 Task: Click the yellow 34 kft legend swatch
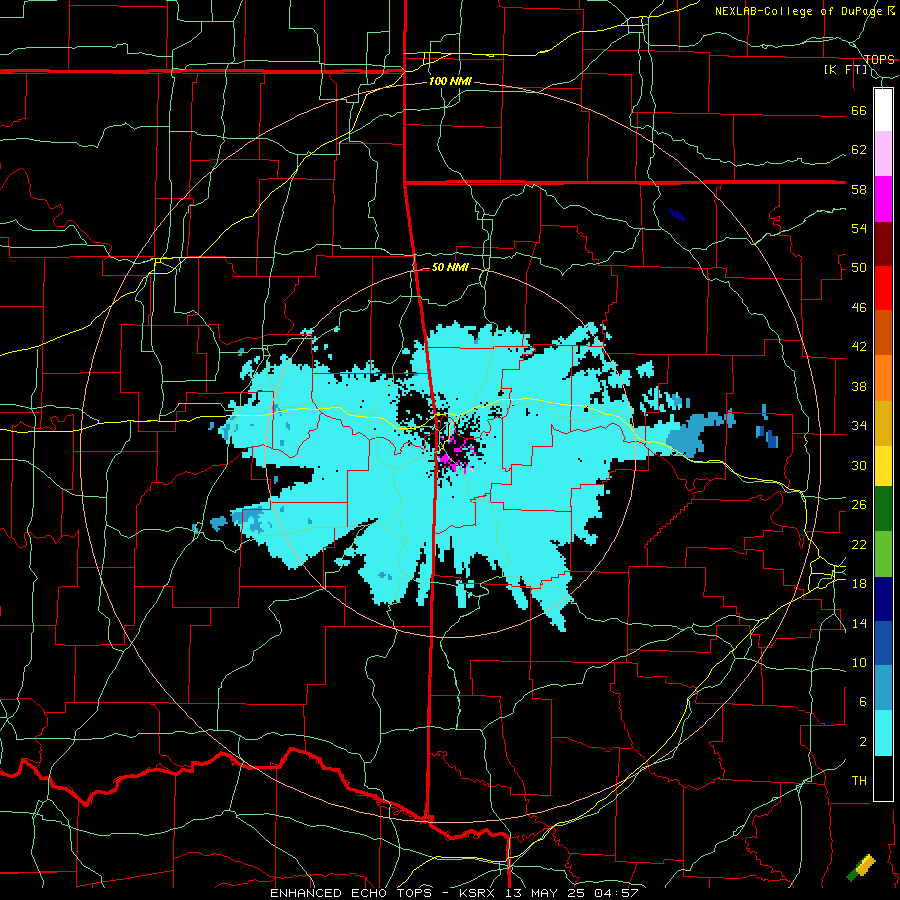point(883,465)
